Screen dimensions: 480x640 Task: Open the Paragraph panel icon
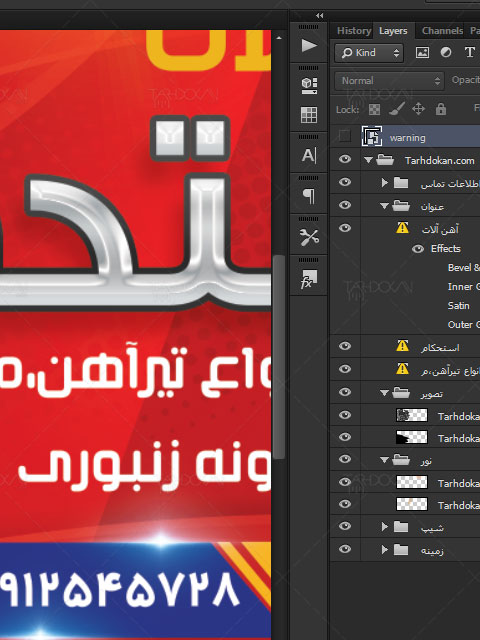tap(309, 196)
